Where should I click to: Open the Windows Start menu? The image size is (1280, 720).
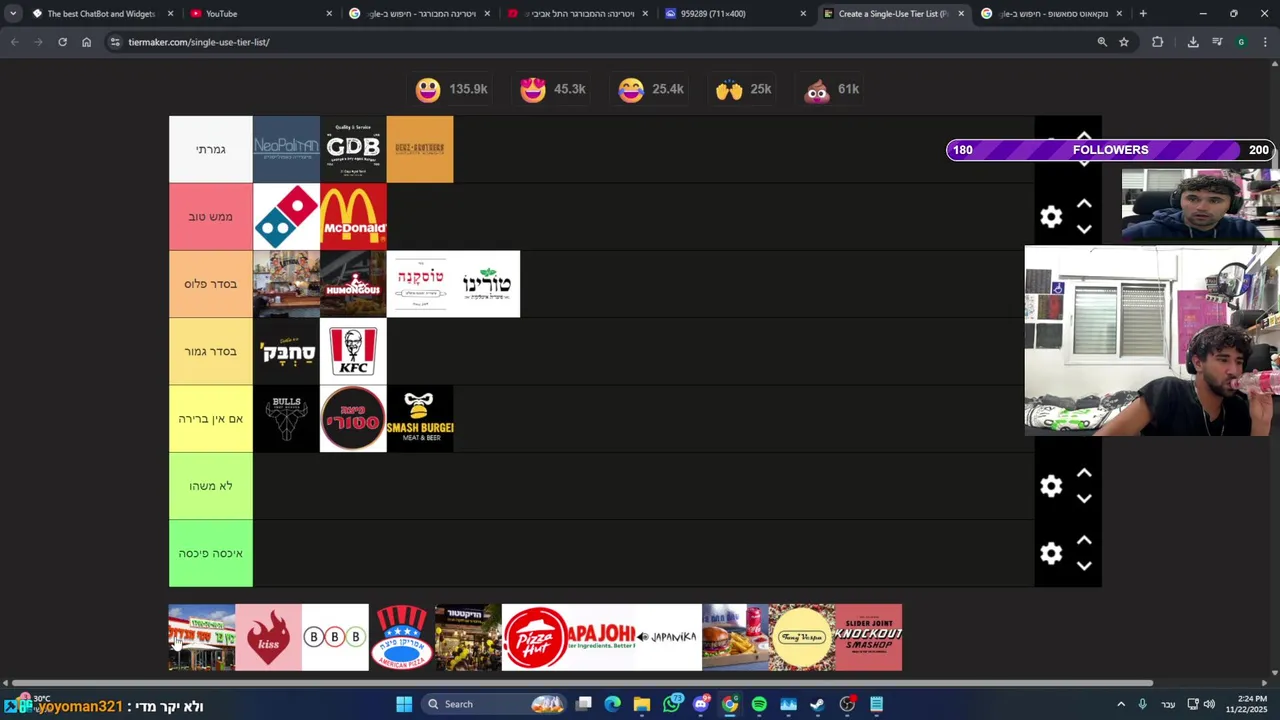pos(404,704)
